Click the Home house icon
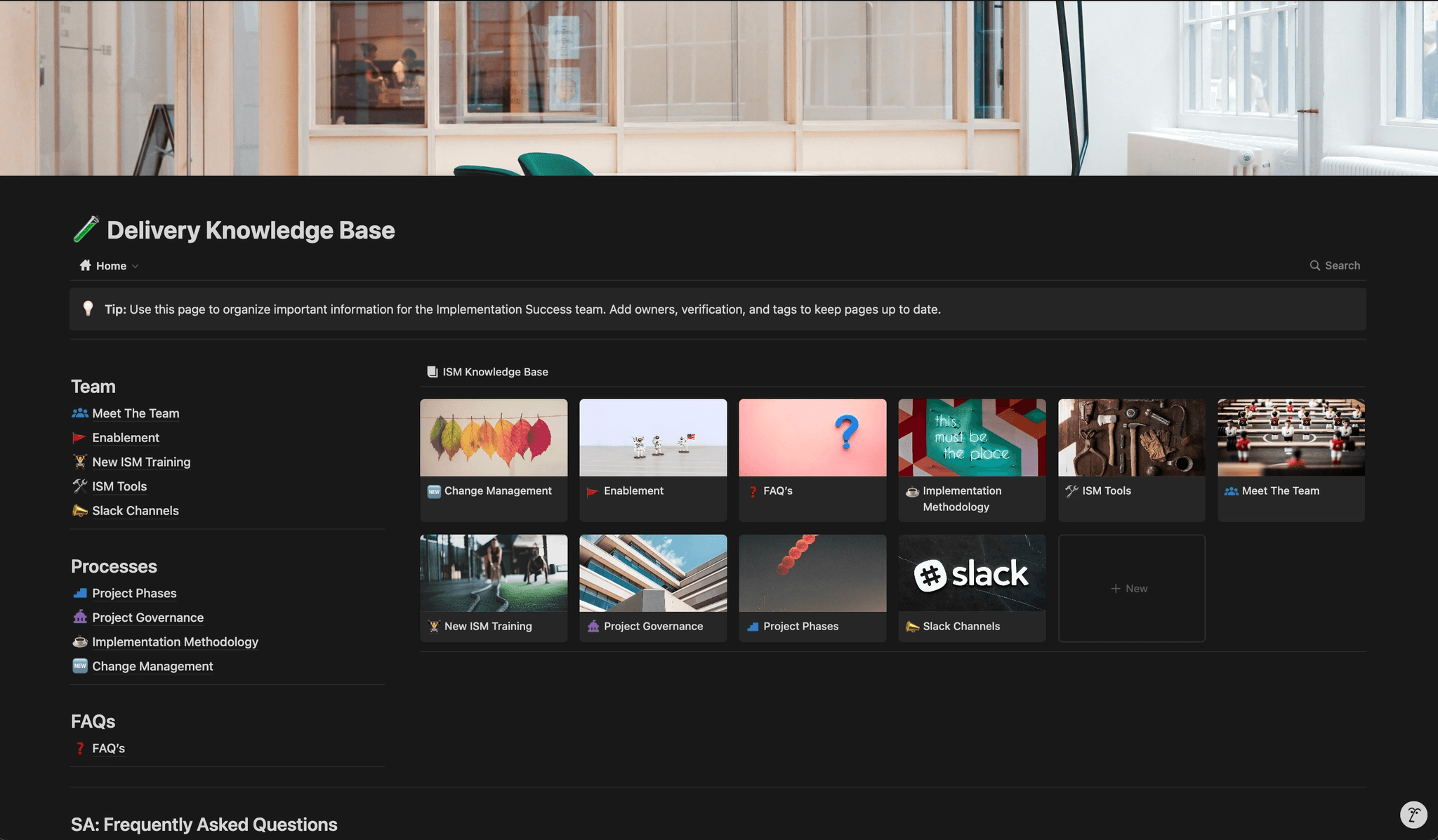 [x=86, y=265]
